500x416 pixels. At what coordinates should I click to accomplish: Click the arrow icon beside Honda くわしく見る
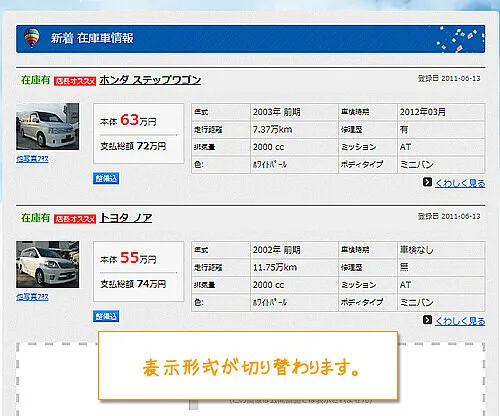coord(427,182)
